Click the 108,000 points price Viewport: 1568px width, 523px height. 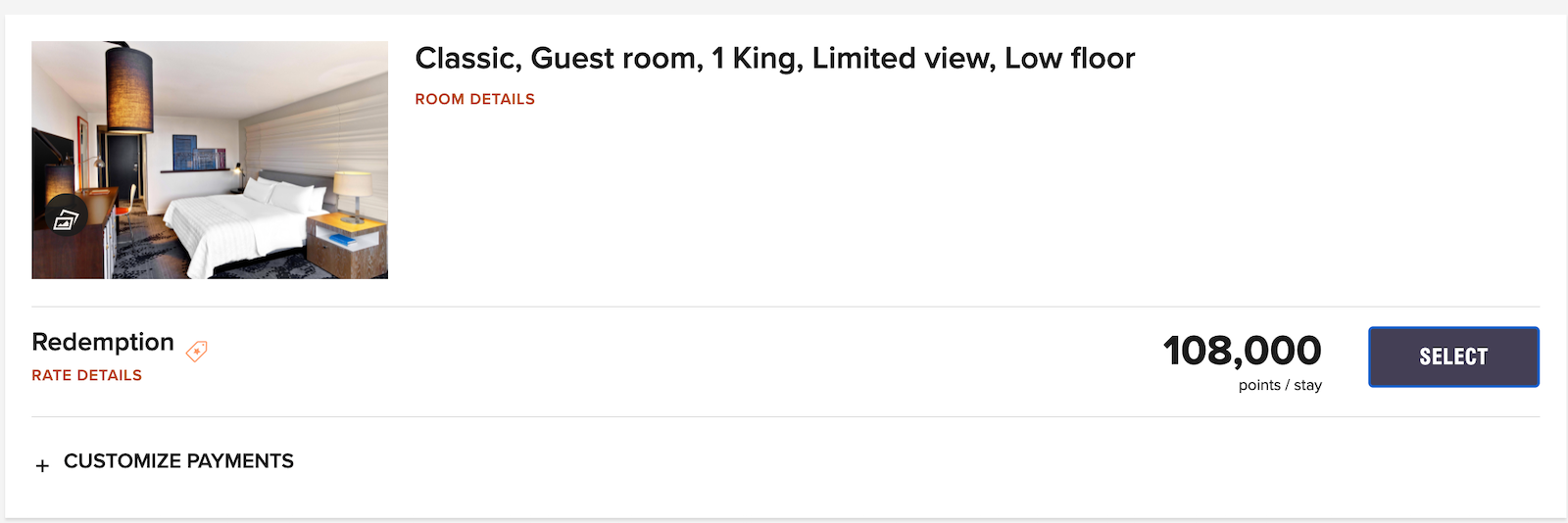click(x=1242, y=351)
